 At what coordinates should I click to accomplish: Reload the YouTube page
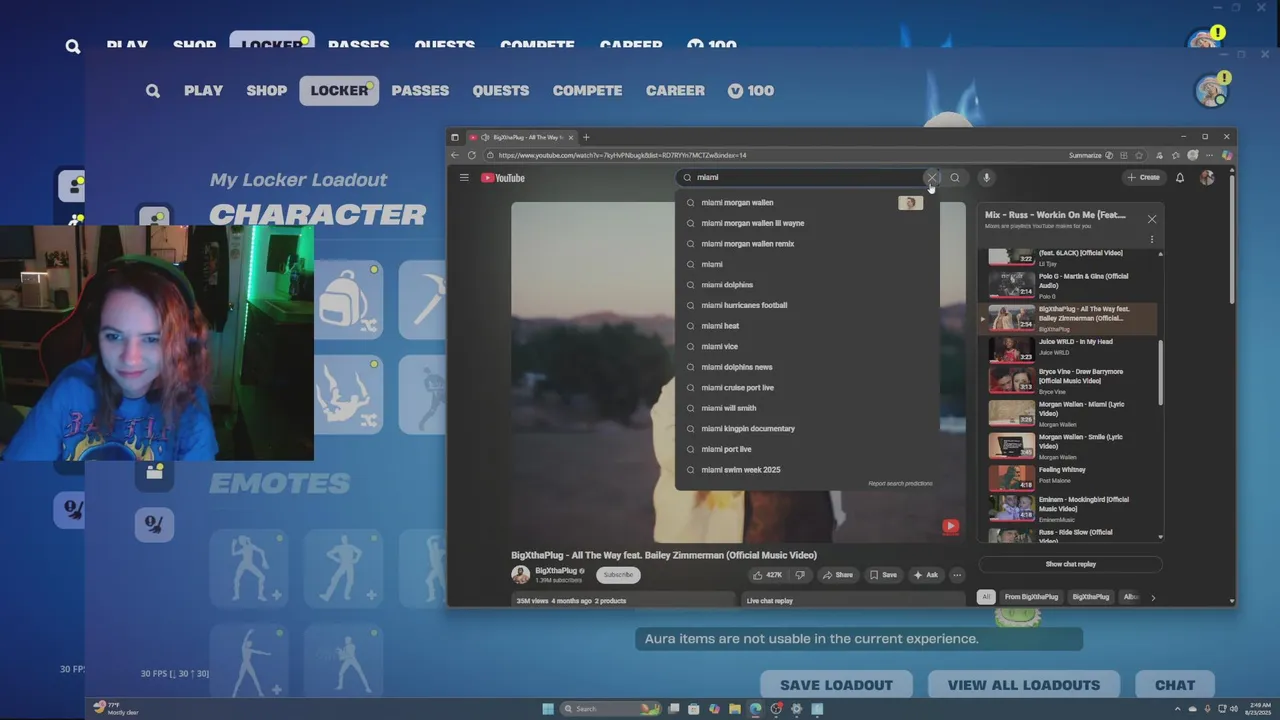click(x=472, y=155)
